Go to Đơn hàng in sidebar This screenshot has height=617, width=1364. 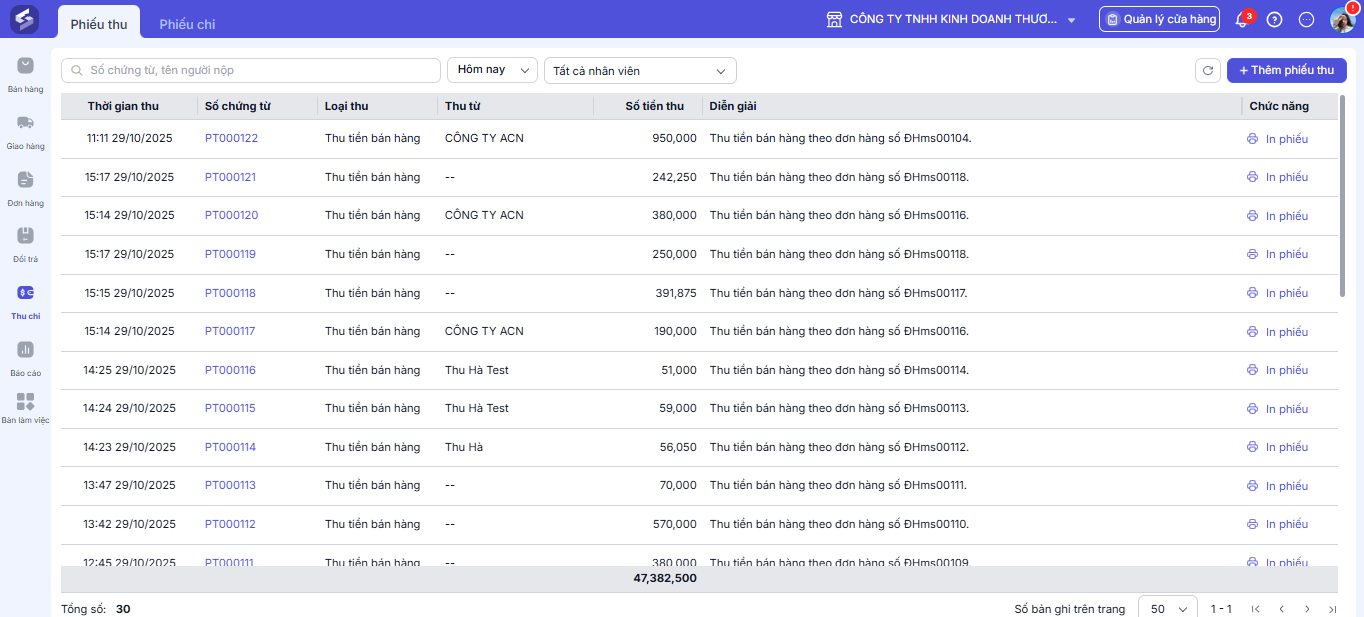[25, 180]
